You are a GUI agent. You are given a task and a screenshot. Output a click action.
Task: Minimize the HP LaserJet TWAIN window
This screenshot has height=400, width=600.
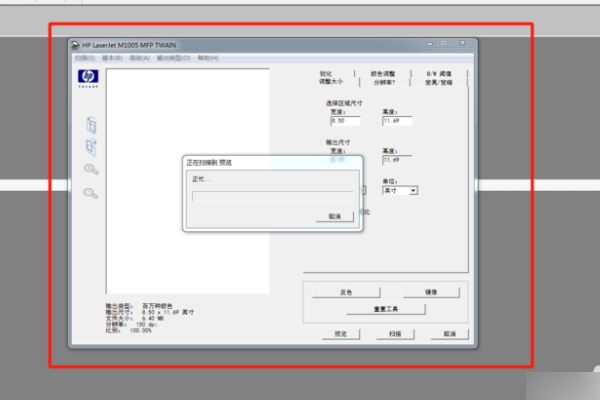tap(430, 44)
